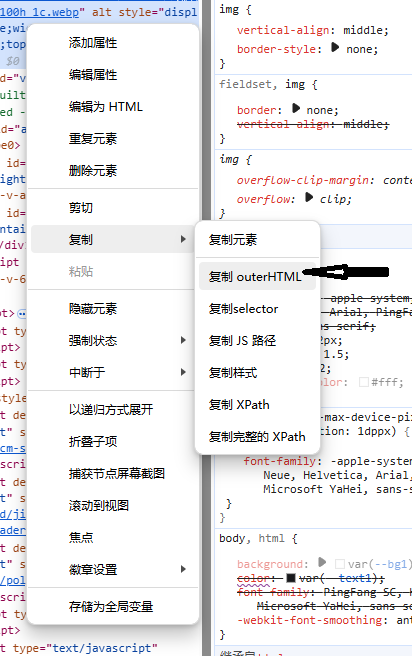Click 折叠子项 menu entry

pyautogui.click(x=113, y=441)
